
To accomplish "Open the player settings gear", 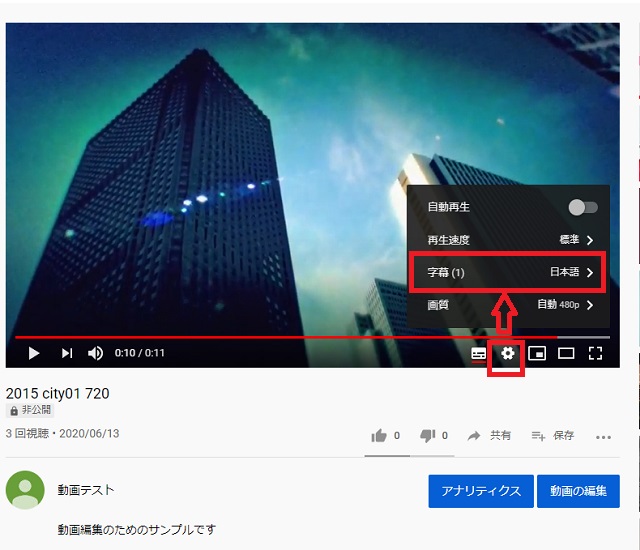I will [507, 353].
